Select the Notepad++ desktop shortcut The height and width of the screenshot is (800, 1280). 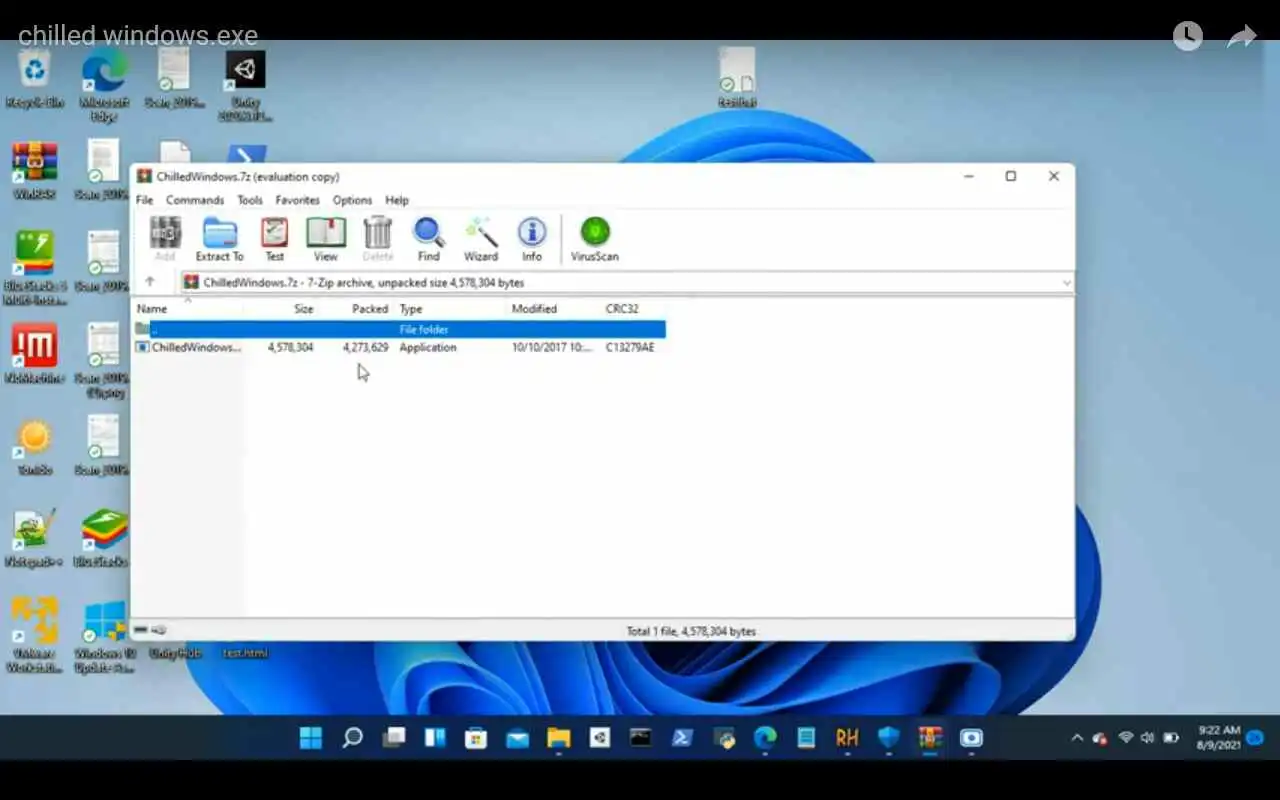35,538
